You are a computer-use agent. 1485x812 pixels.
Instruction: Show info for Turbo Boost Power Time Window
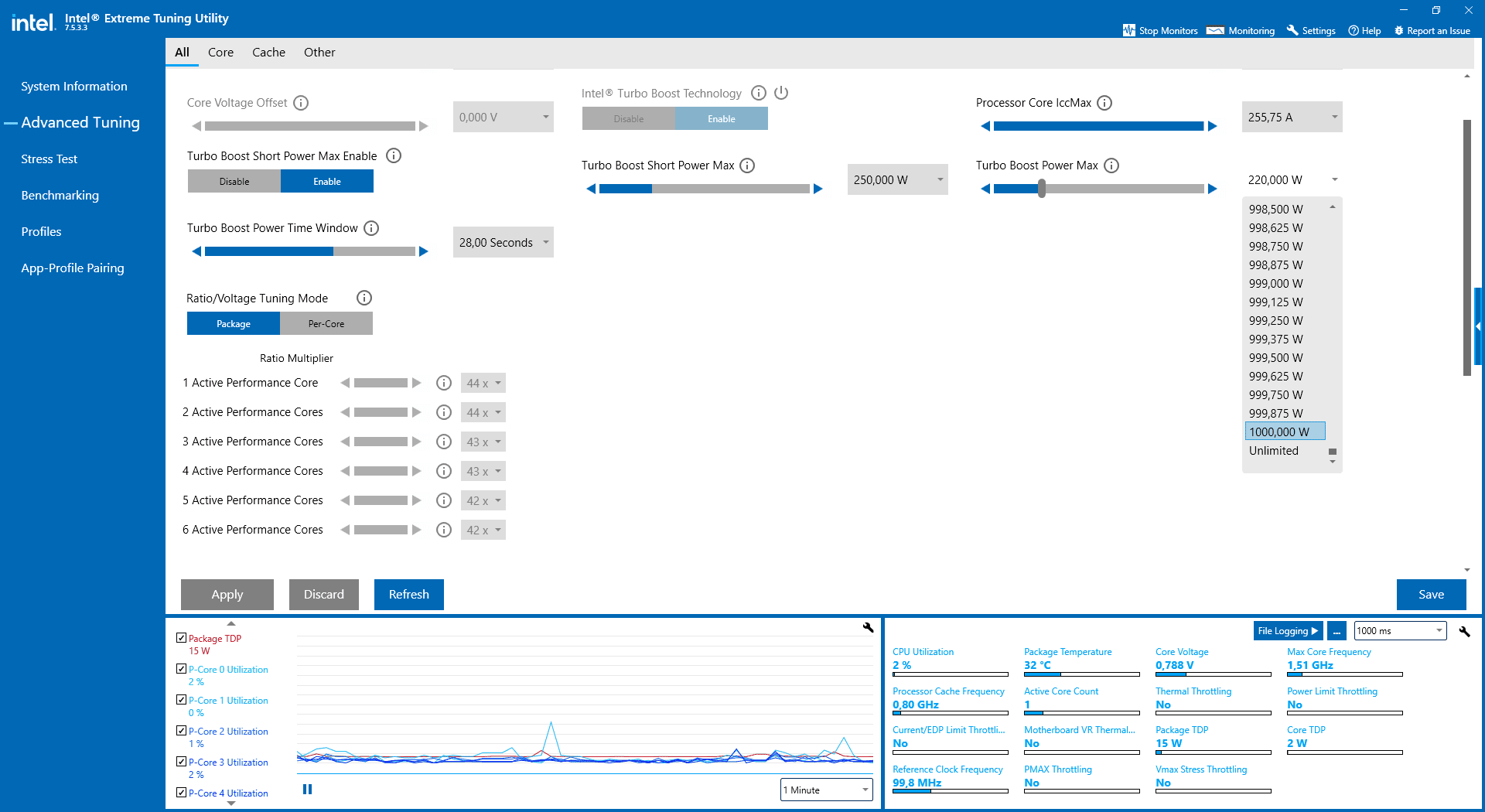[x=371, y=228]
